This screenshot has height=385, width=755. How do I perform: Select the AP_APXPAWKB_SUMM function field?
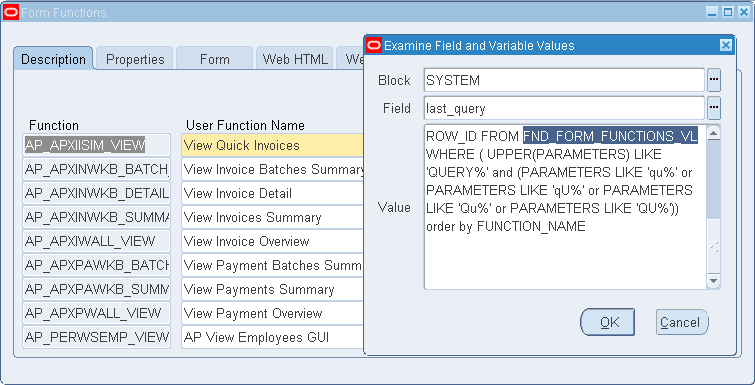96,289
